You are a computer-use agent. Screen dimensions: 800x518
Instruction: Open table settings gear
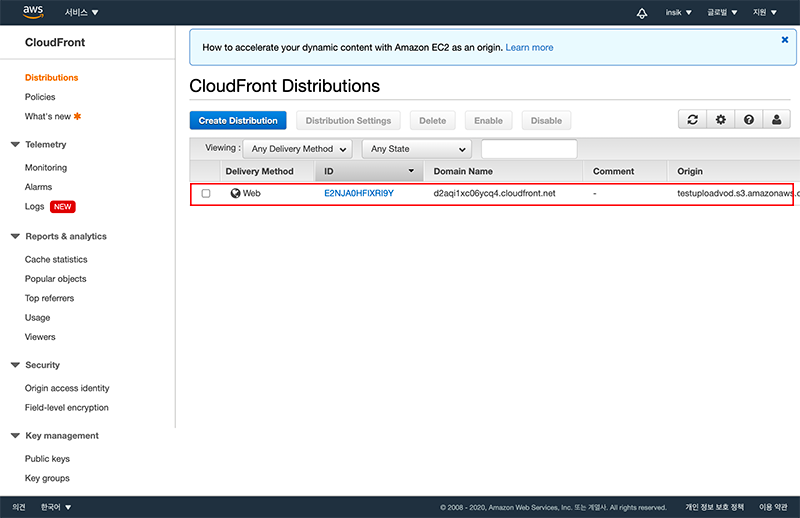click(720, 119)
